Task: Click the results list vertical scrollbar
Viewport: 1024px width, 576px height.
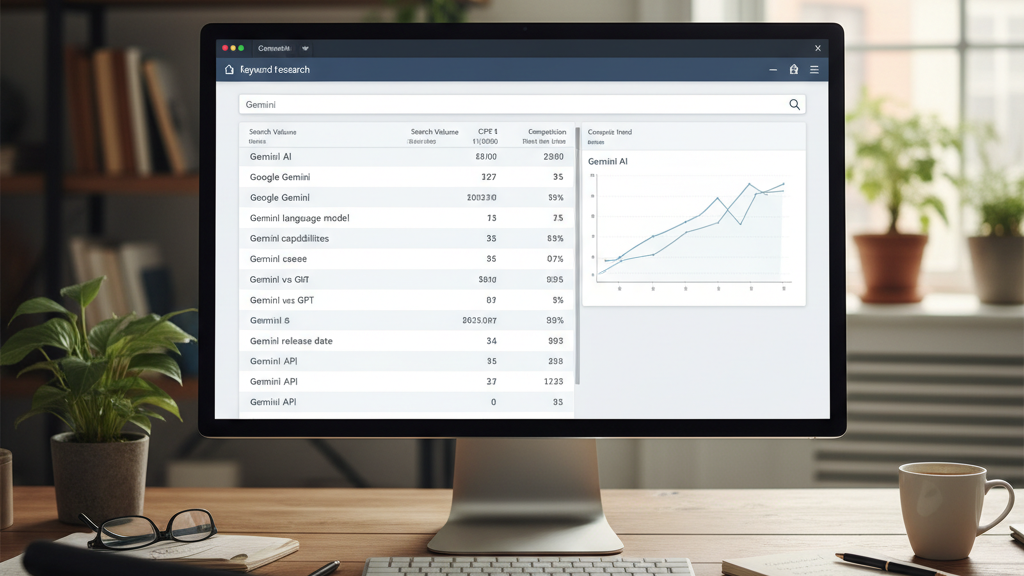Action: point(577,256)
